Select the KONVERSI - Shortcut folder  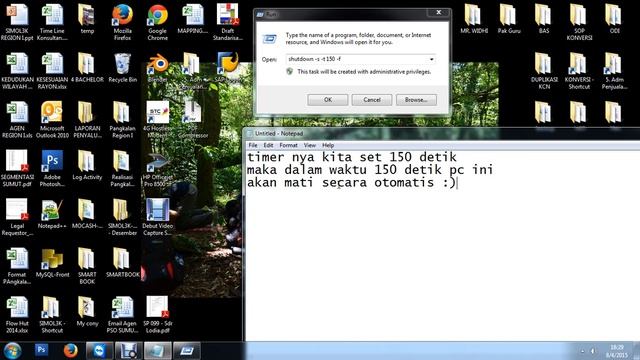click(x=579, y=71)
